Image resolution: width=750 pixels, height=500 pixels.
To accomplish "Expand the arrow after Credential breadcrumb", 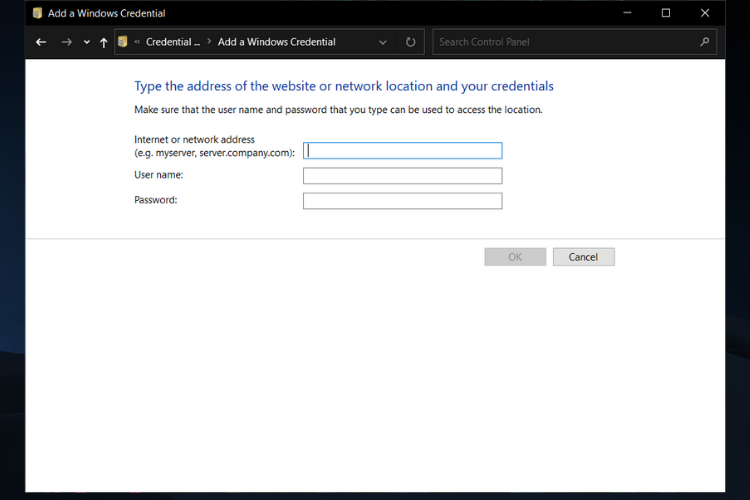I will pyautogui.click(x=209, y=42).
